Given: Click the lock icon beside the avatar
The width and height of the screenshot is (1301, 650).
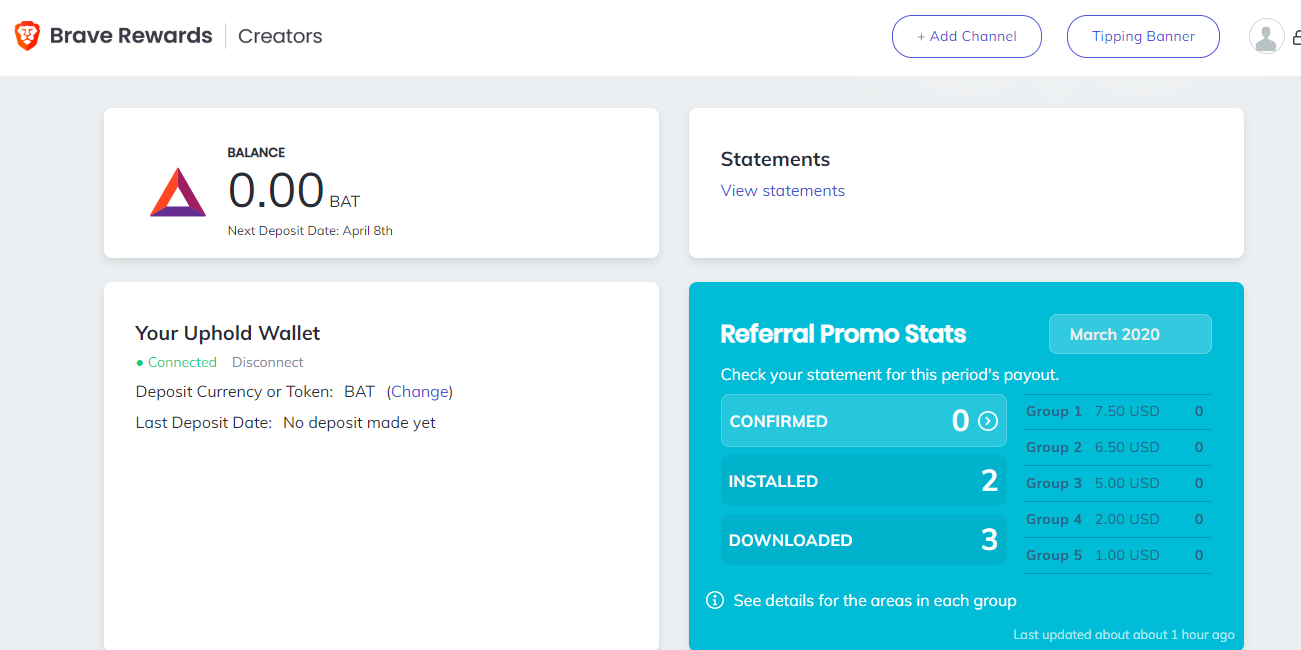Looking at the screenshot, I should [1296, 38].
